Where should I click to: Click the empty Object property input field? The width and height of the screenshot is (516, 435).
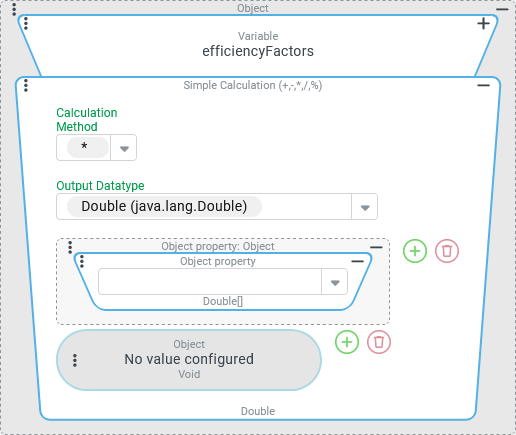tap(210, 282)
